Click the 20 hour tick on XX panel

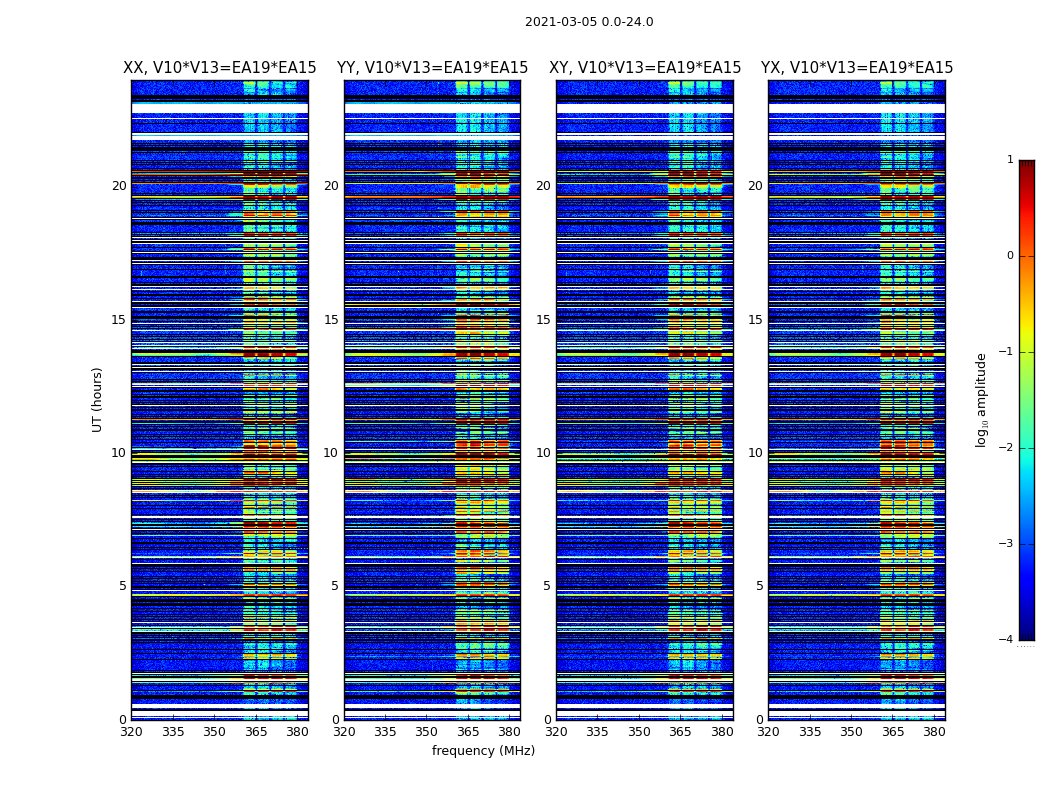(x=119, y=186)
